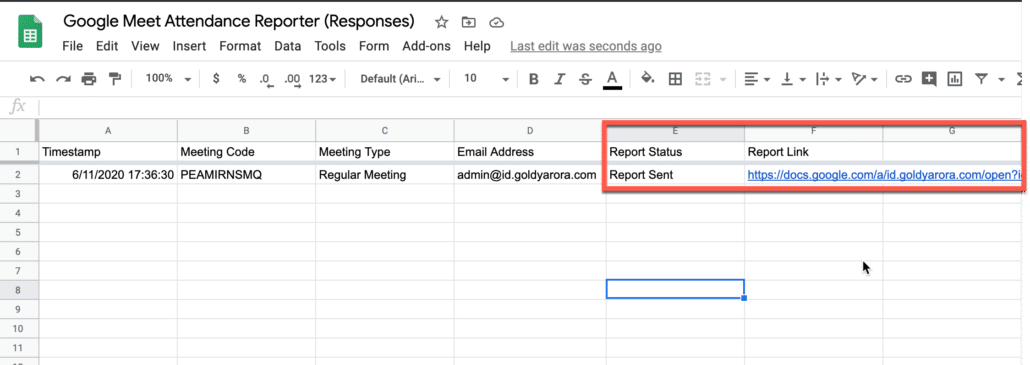Image resolution: width=1030 pixels, height=365 pixels.
Task: Select 'Report Sent' cell
Action: pyautogui.click(x=675, y=175)
